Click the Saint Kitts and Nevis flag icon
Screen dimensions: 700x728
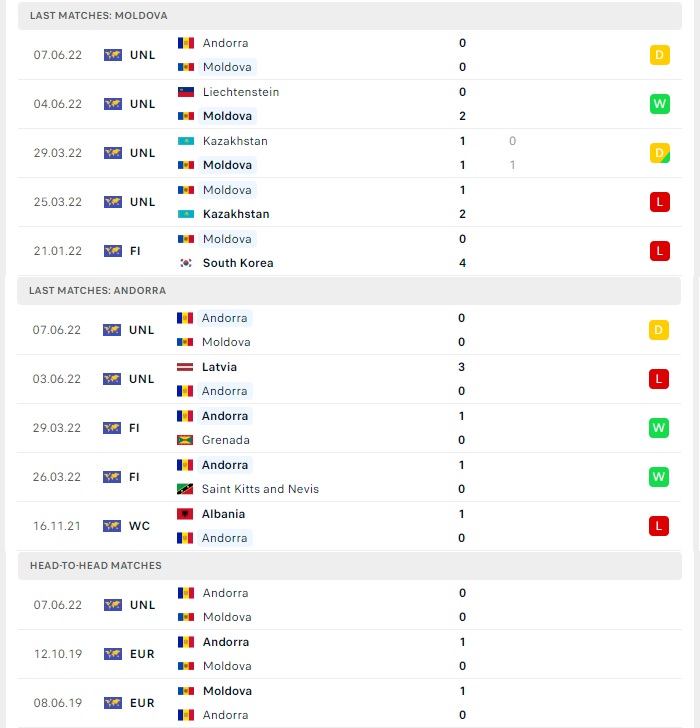[x=185, y=489]
